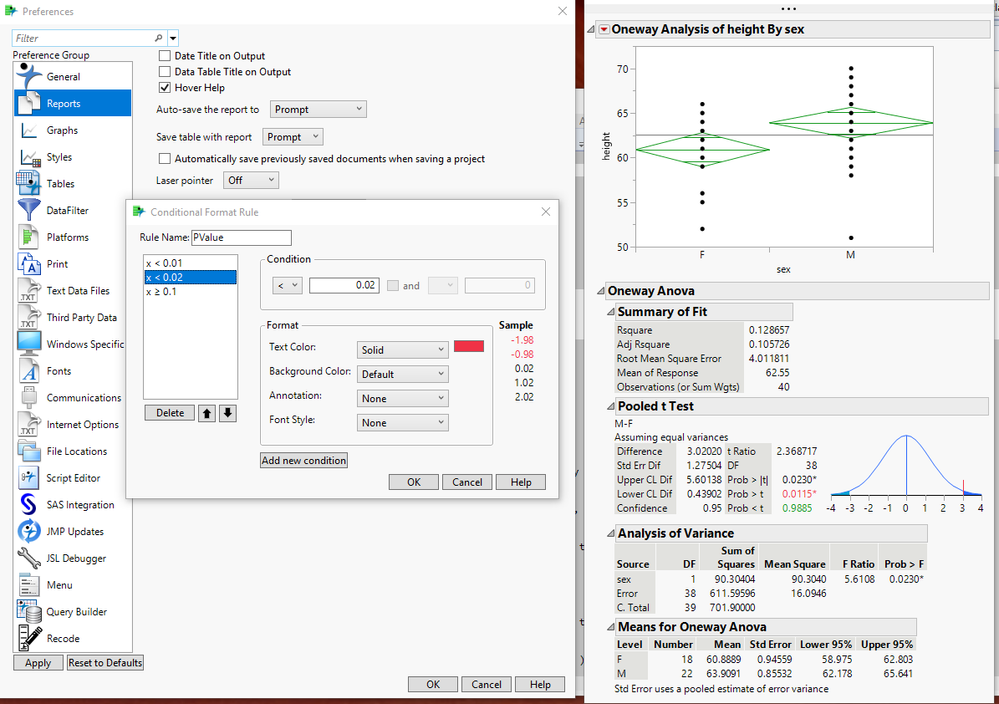Click the Rule Name PValue field
Image resolution: width=999 pixels, height=704 pixels.
tap(241, 238)
